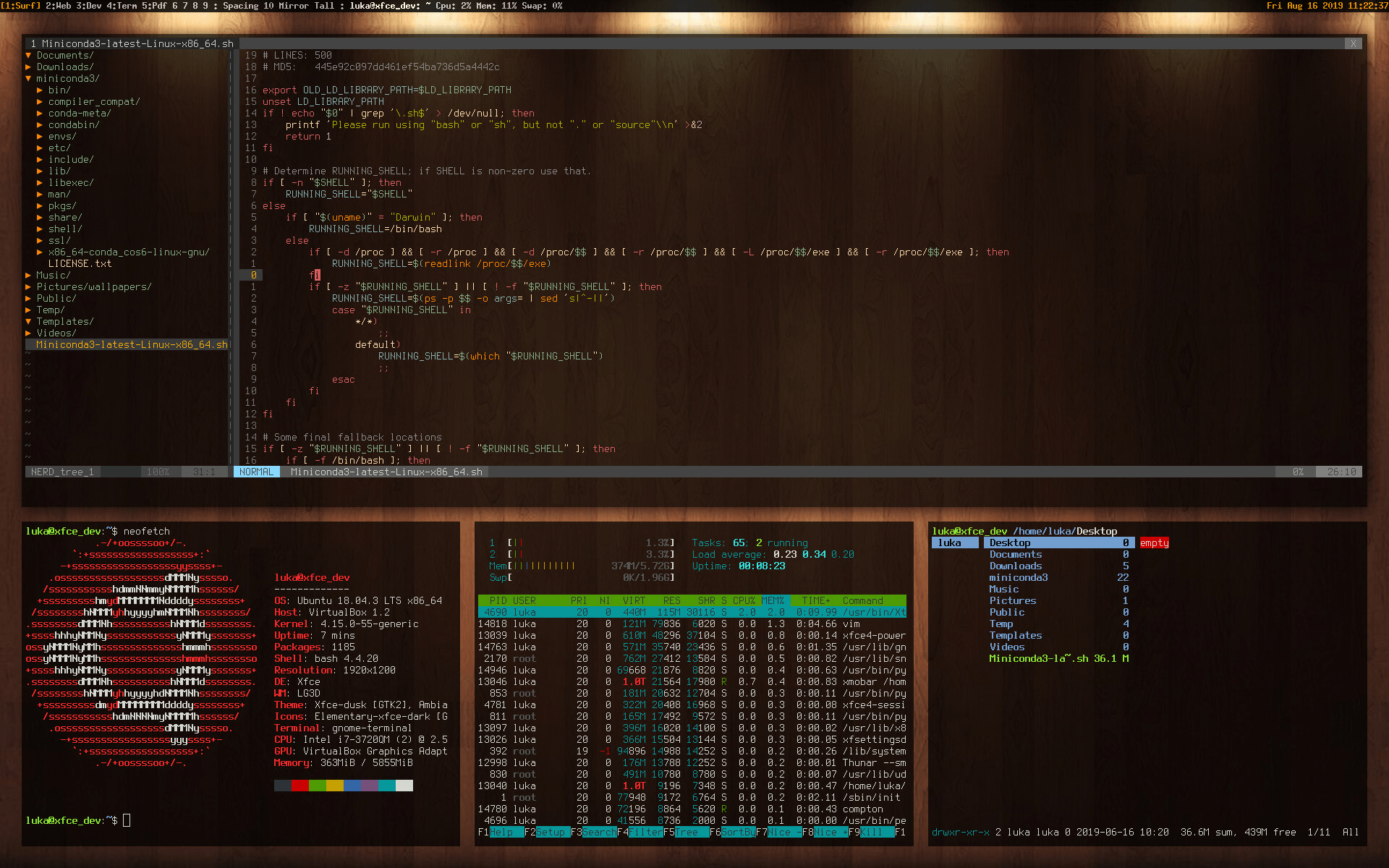Sort htop by the CPU% column header

(x=744, y=600)
